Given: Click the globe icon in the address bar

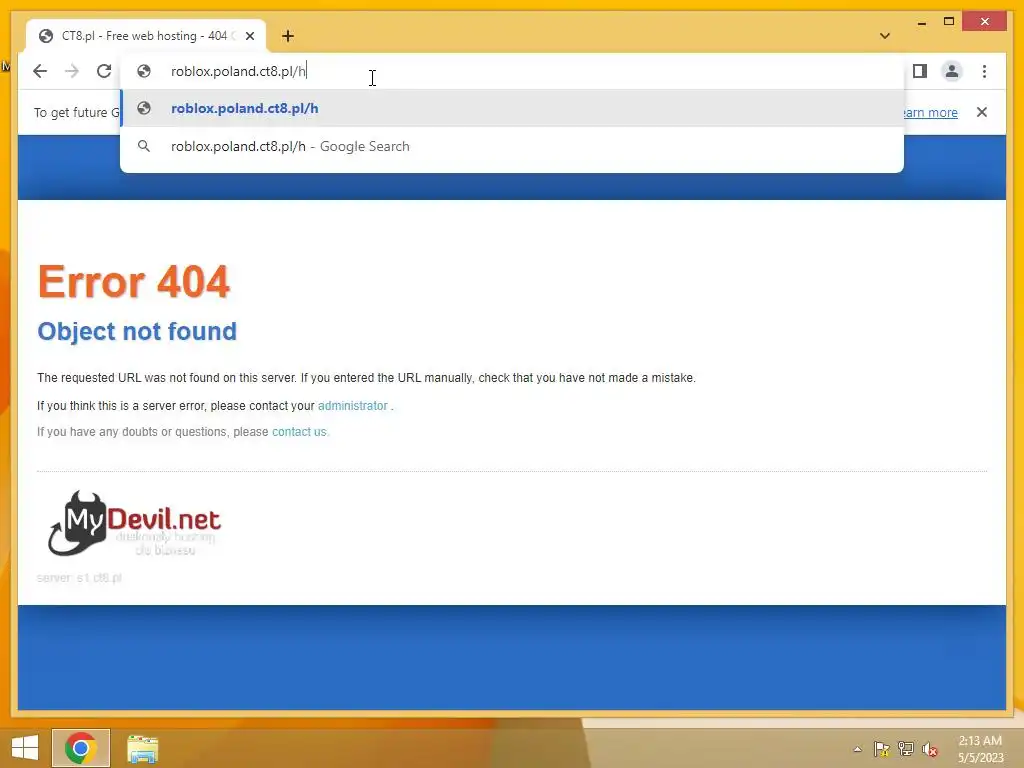Looking at the screenshot, I should pos(144,71).
